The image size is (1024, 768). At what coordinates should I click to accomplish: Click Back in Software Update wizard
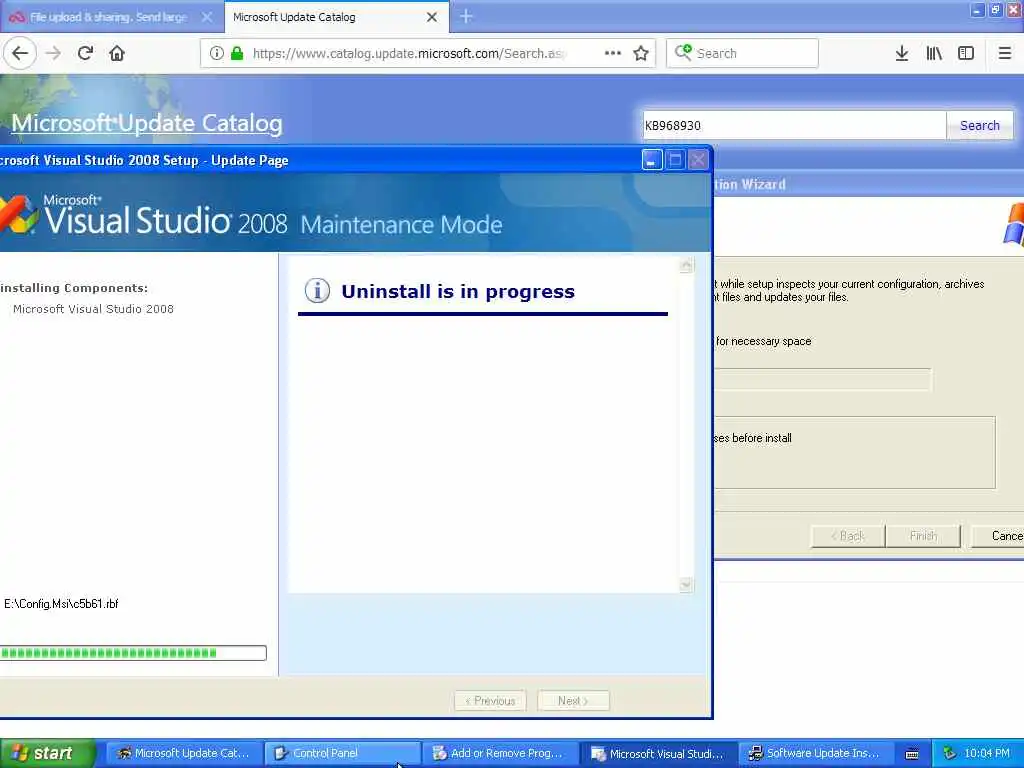coord(848,536)
